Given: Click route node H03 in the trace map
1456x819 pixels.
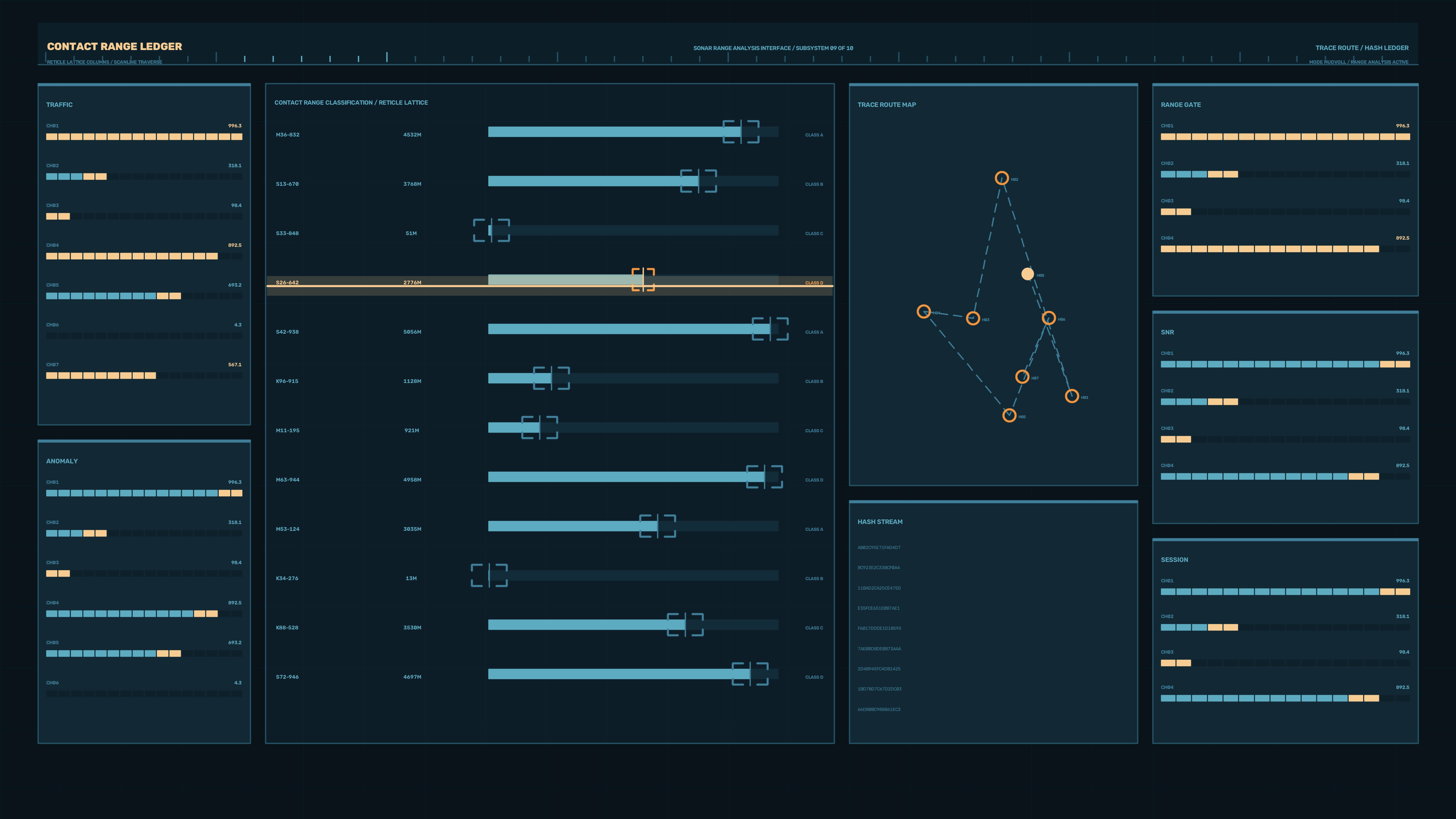Looking at the screenshot, I should 973,319.
